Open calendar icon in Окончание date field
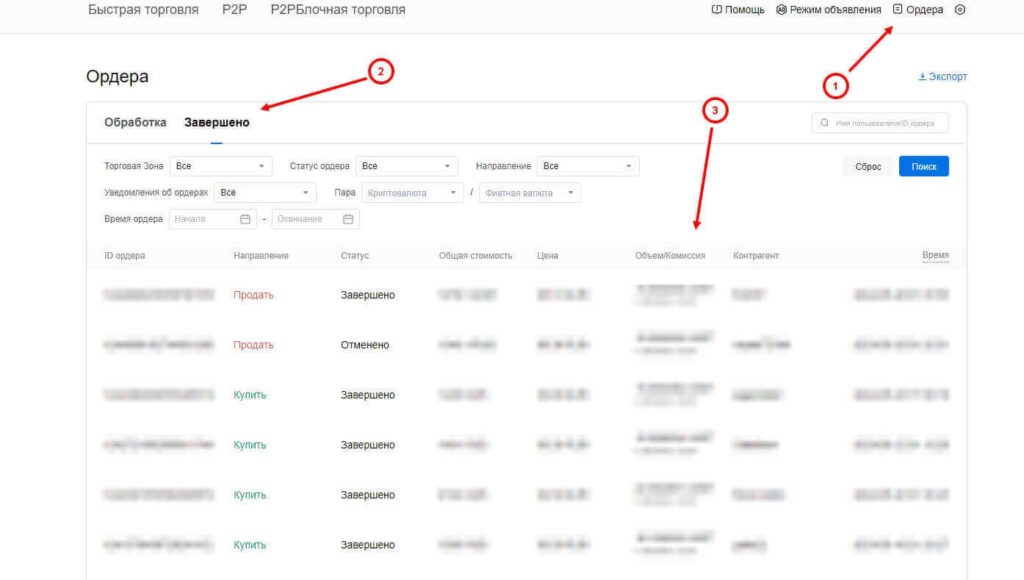The image size is (1024, 580). click(348, 219)
